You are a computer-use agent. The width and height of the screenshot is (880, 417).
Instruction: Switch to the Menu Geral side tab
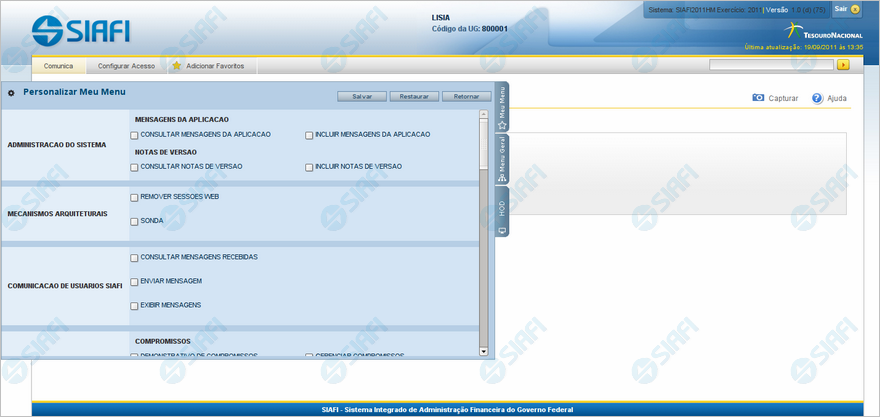coord(502,159)
